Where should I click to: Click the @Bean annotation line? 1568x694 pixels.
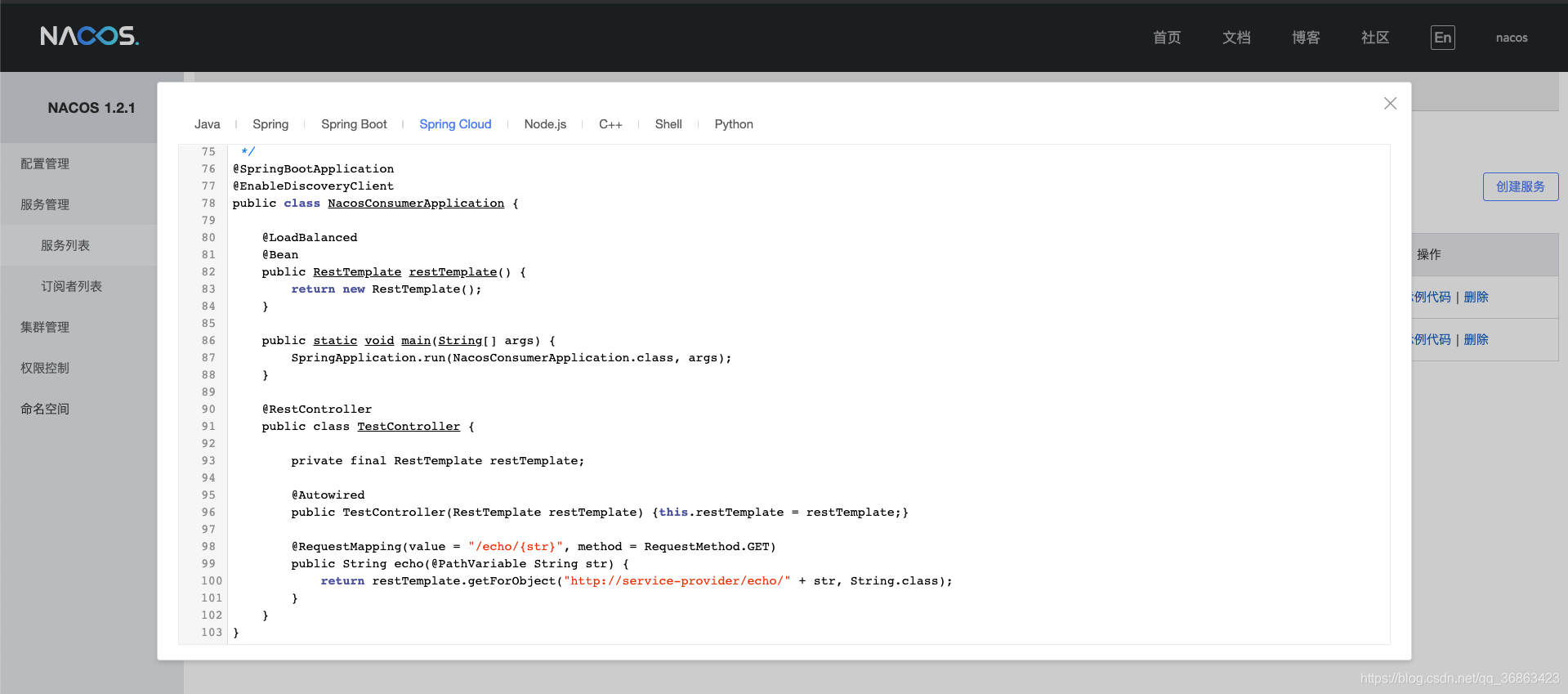pos(280,254)
